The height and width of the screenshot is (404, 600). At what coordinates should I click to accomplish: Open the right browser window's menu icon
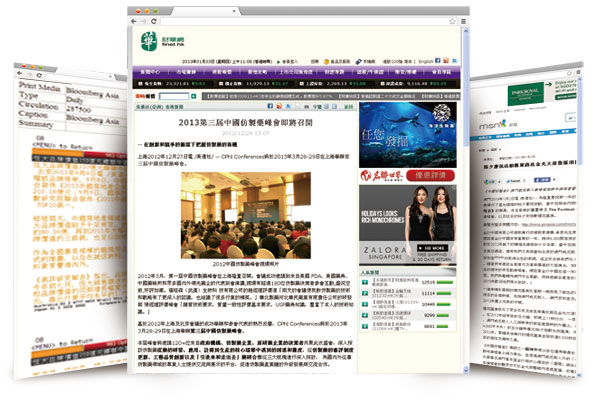(x=578, y=72)
